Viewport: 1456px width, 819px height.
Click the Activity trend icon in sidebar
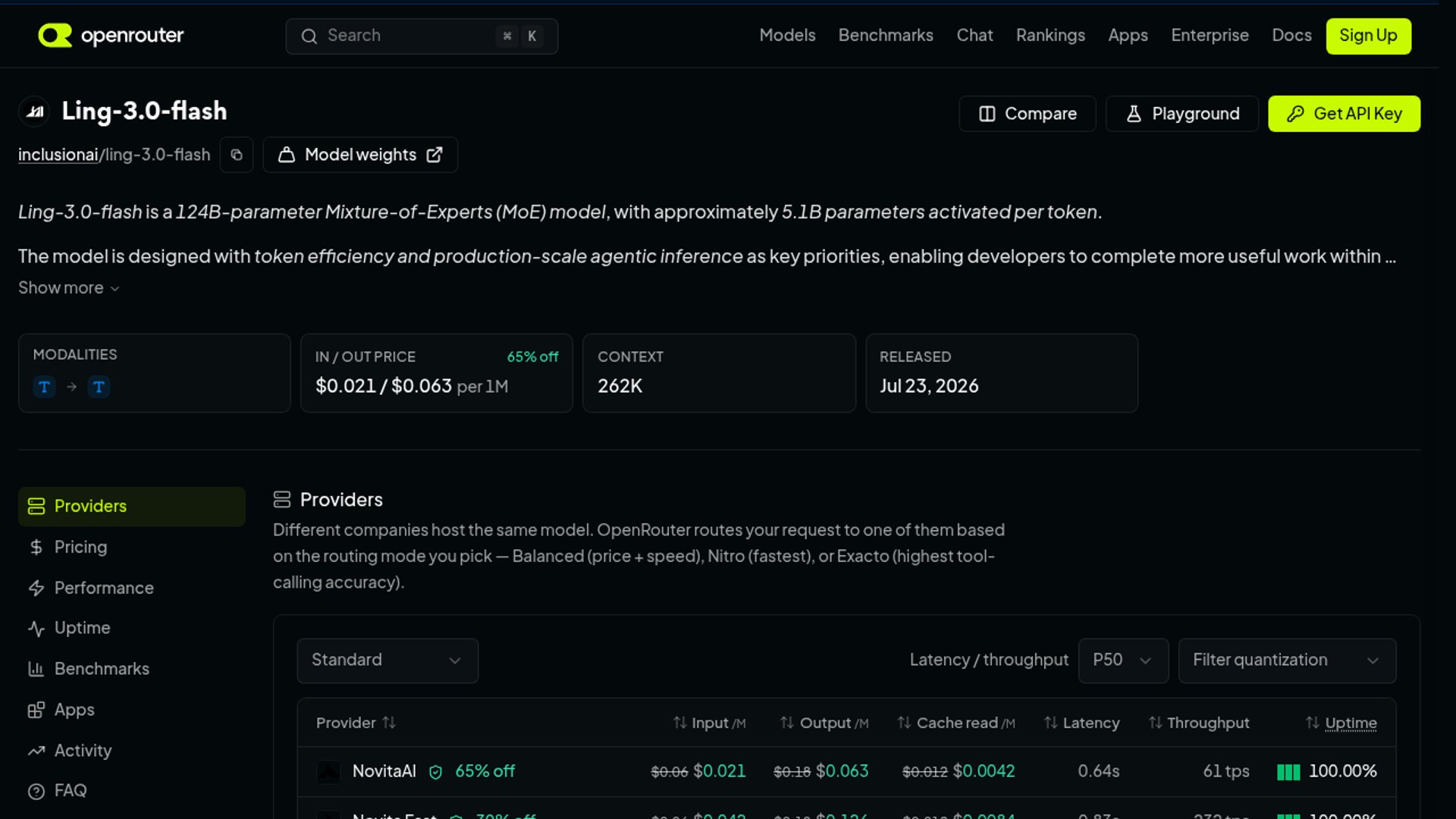[x=36, y=751]
